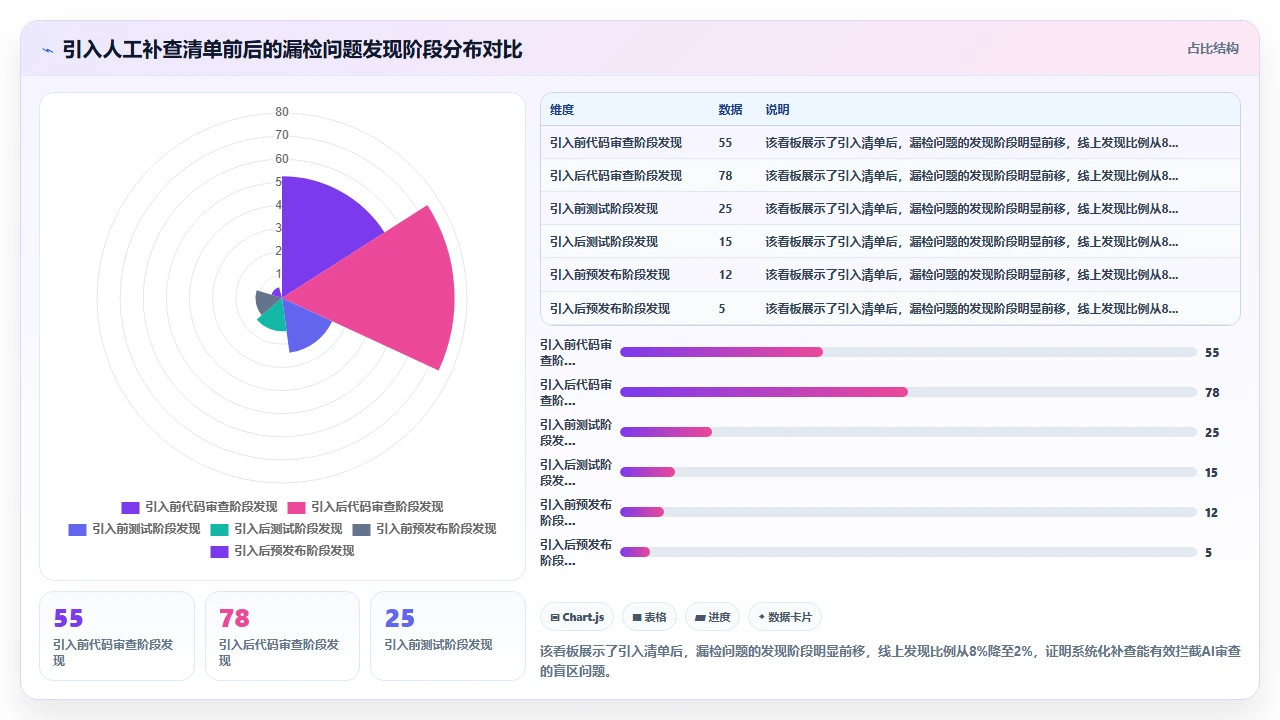Click the progress bar showing 78

(x=908, y=392)
